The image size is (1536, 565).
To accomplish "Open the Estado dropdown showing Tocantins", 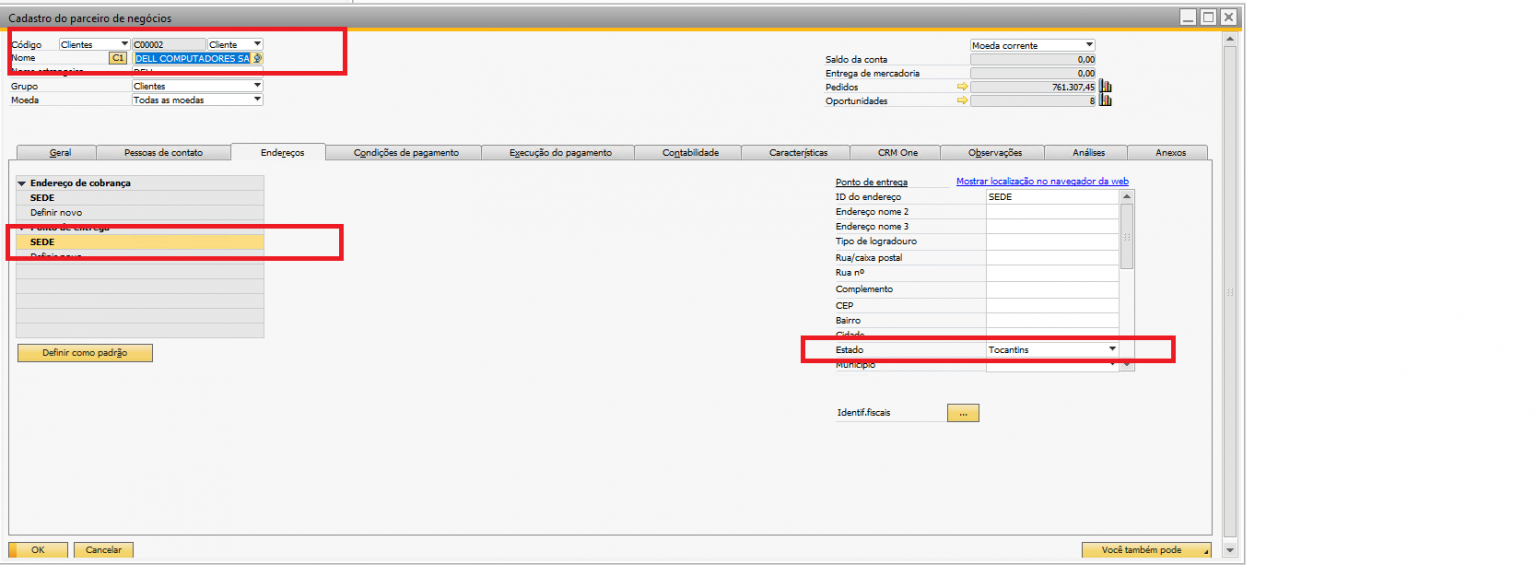I will pos(1111,349).
